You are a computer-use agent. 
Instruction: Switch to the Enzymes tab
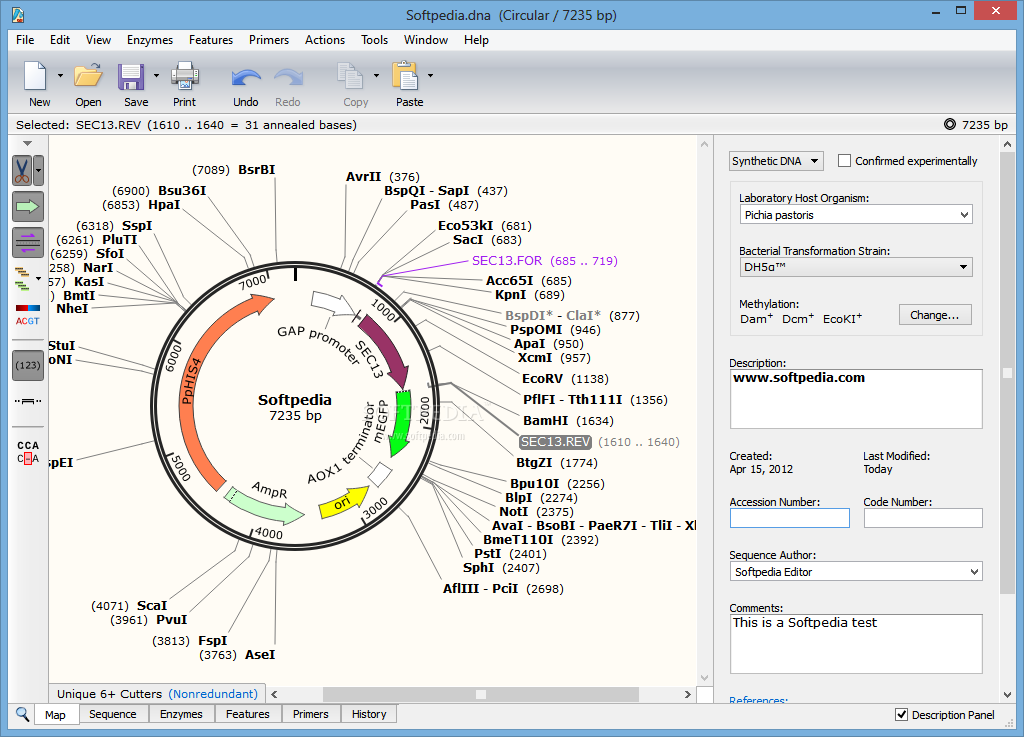coord(181,714)
